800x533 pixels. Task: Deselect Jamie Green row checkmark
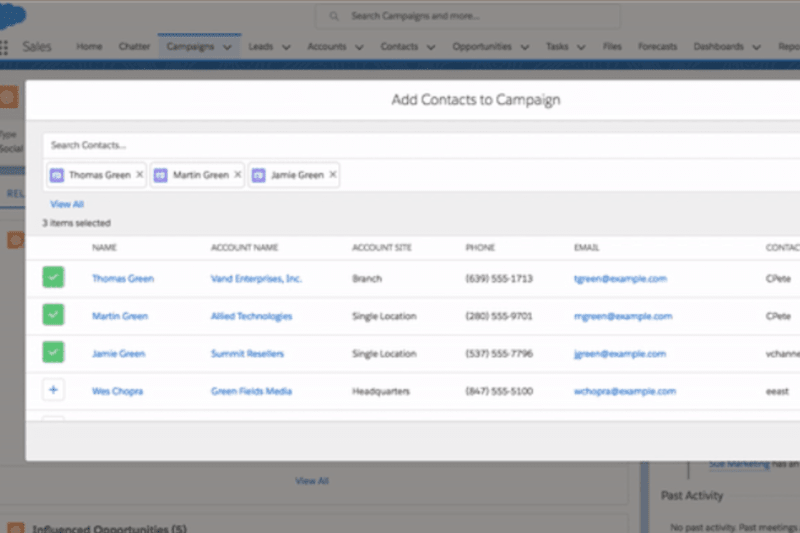point(53,352)
